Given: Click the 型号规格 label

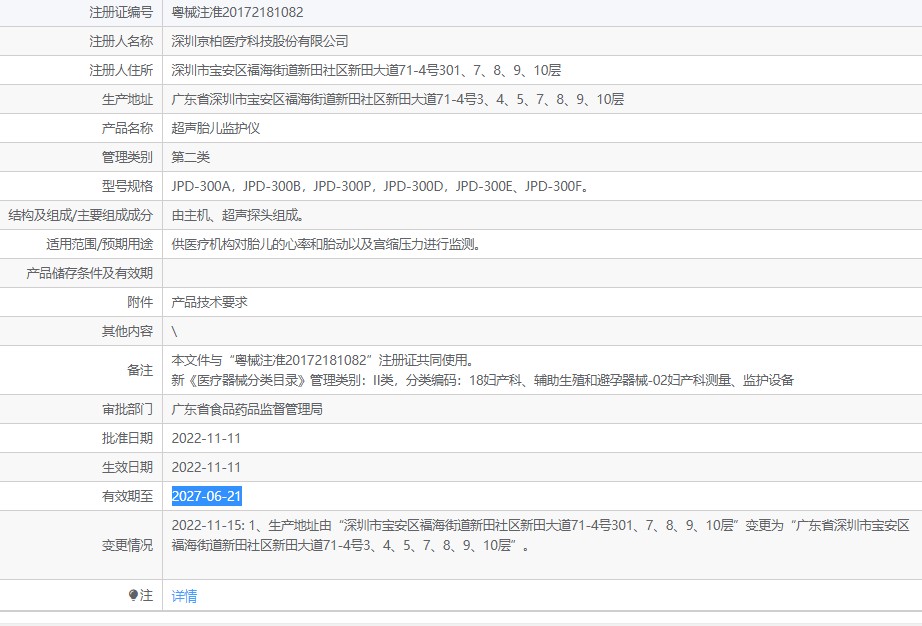Looking at the screenshot, I should pyautogui.click(x=127, y=186).
